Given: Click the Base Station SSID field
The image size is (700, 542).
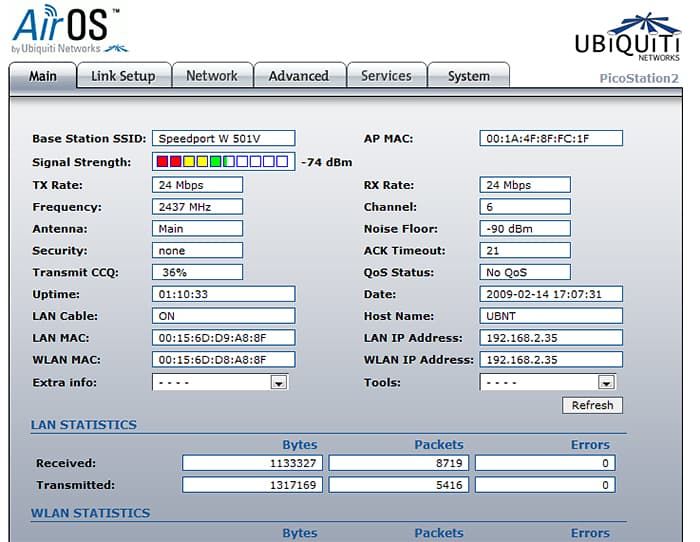Looking at the screenshot, I should pyautogui.click(x=223, y=139).
